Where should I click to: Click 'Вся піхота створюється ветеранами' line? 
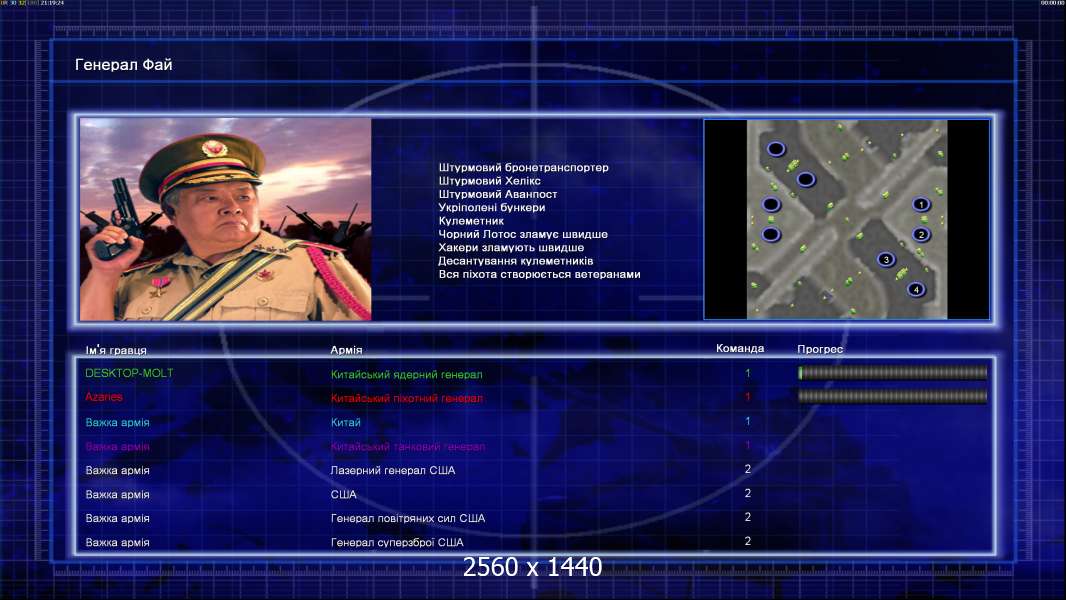[x=539, y=275]
